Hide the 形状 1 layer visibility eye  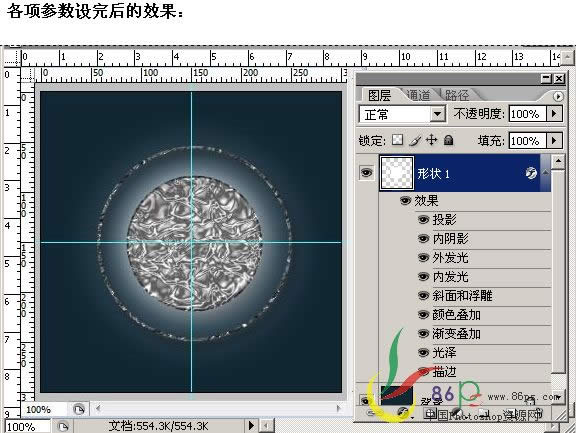366,173
